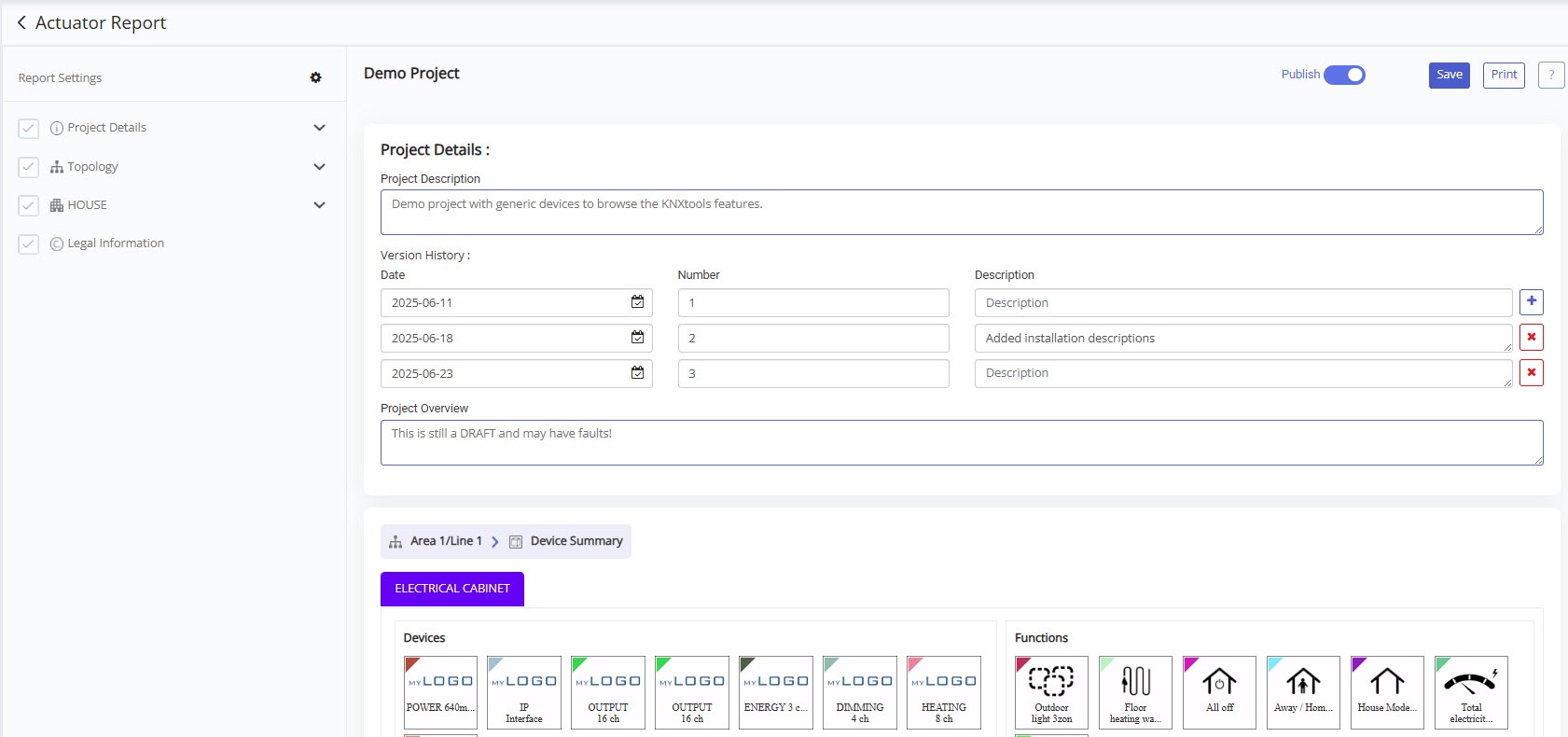Expand the HOUSE section chevron
The width and height of the screenshot is (1568, 737).
[x=319, y=205]
